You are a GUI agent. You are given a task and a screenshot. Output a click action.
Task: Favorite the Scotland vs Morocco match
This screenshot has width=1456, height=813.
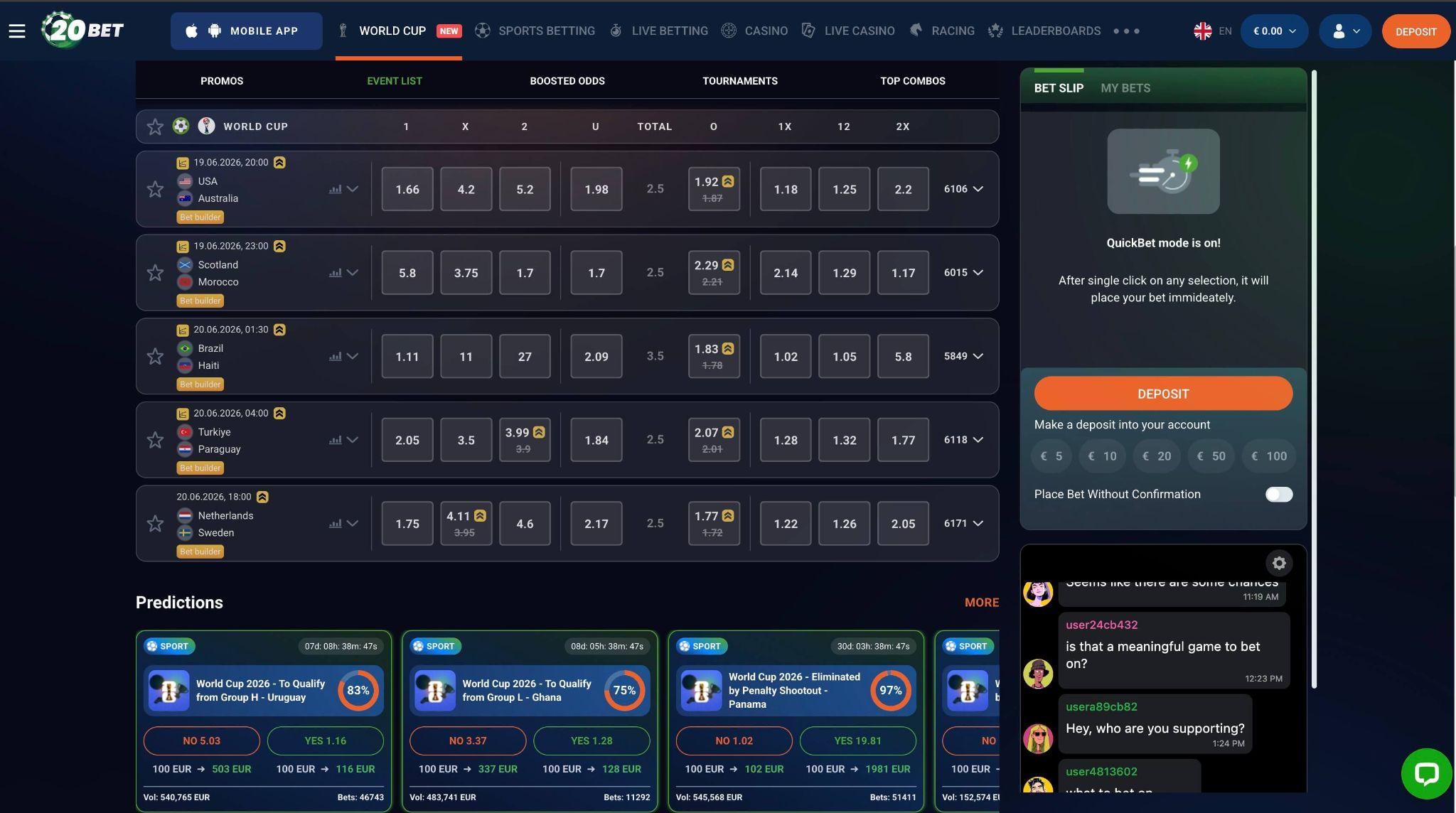click(155, 273)
